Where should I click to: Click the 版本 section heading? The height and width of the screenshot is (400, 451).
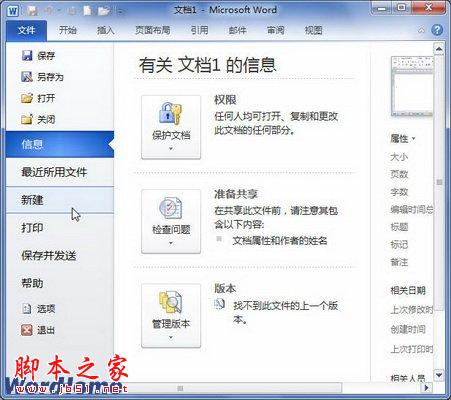pos(225,288)
